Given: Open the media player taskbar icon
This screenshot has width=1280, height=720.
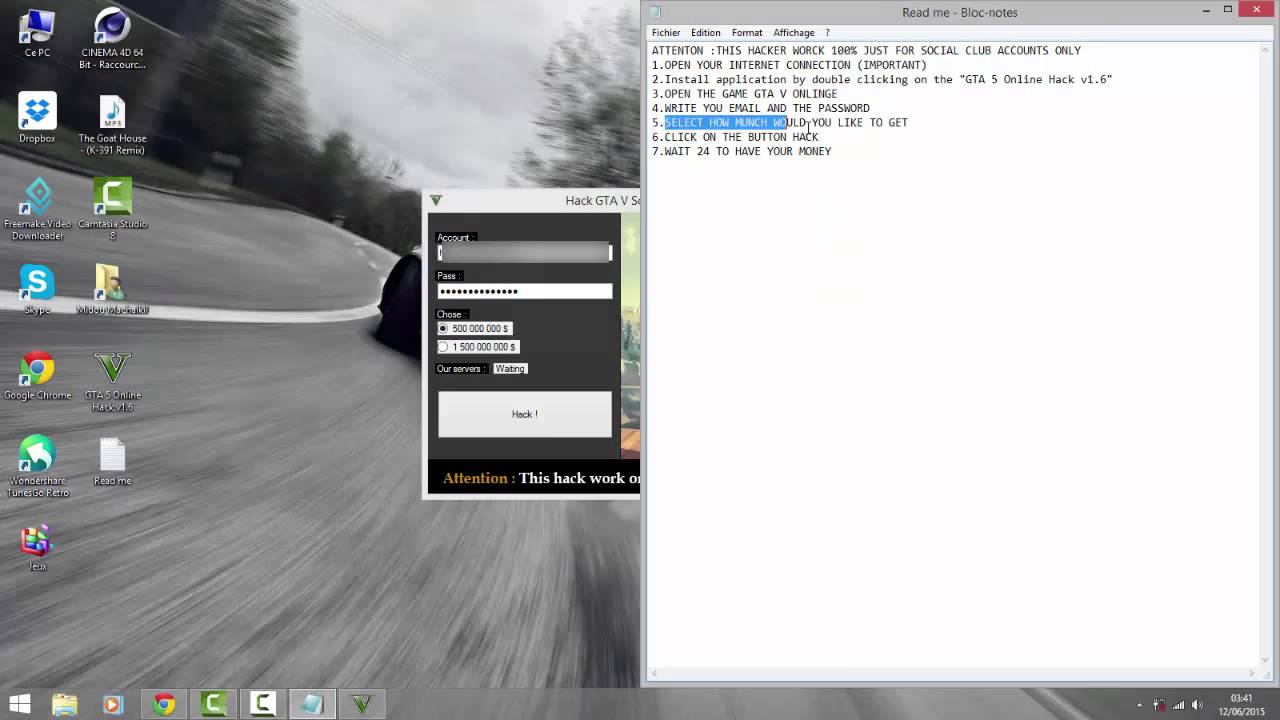Looking at the screenshot, I should (112, 704).
